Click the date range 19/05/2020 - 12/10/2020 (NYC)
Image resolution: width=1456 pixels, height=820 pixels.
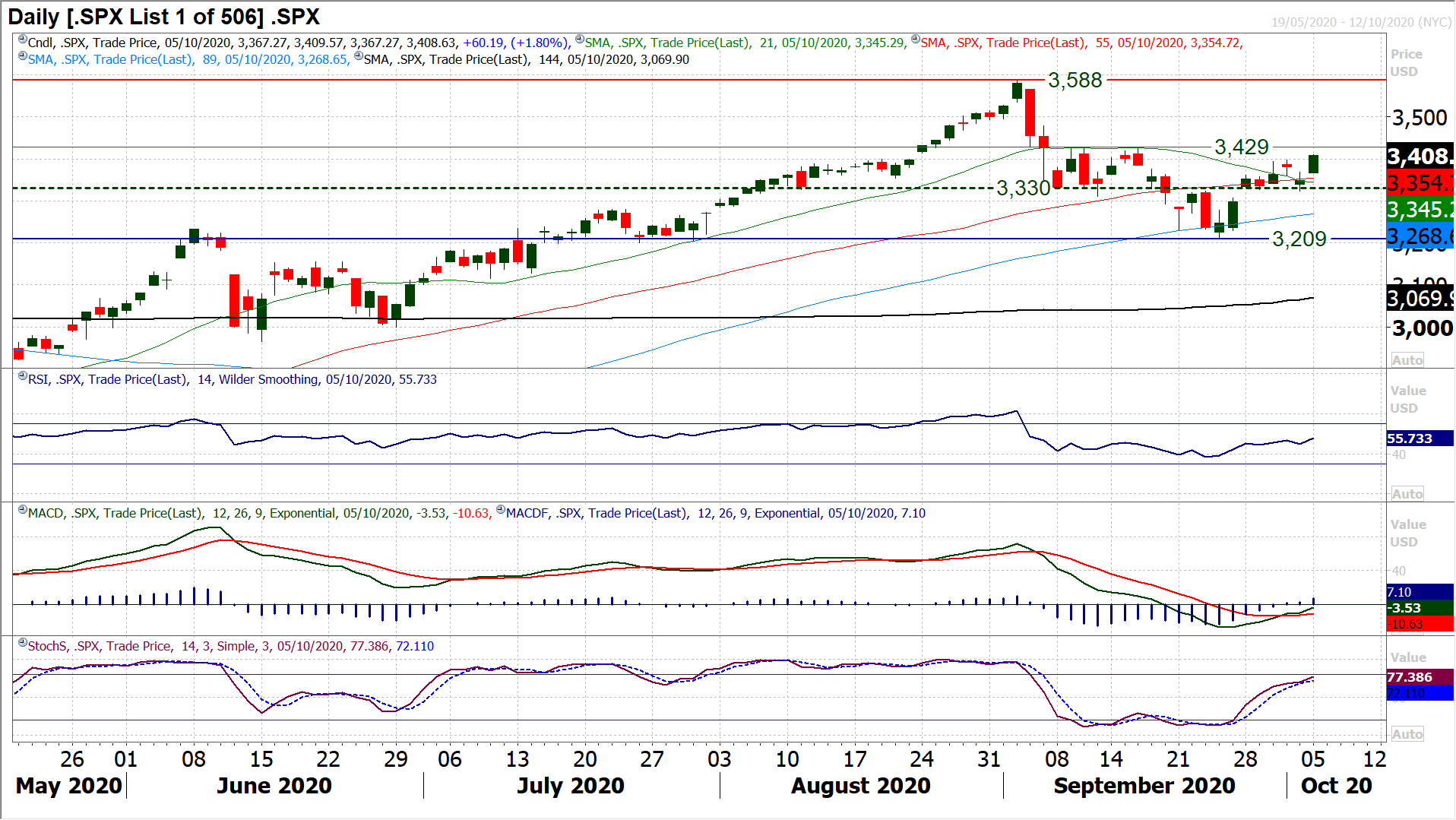(x=1361, y=22)
